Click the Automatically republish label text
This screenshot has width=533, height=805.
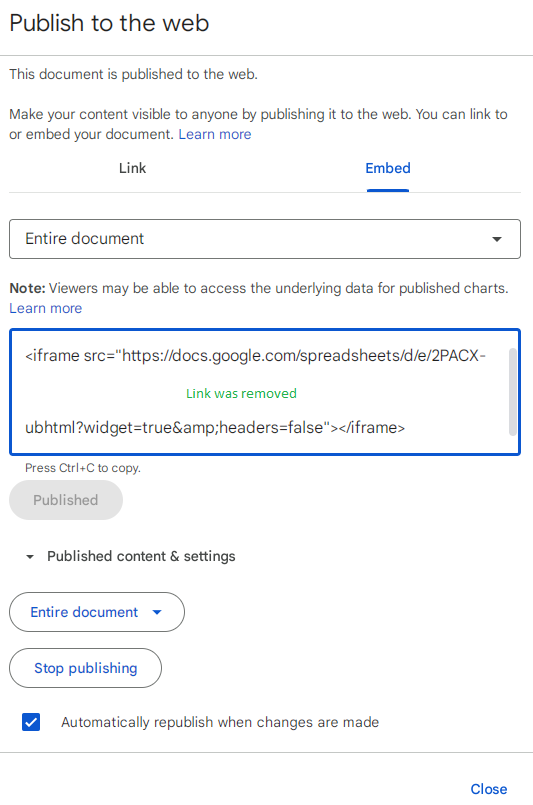[x=220, y=722]
